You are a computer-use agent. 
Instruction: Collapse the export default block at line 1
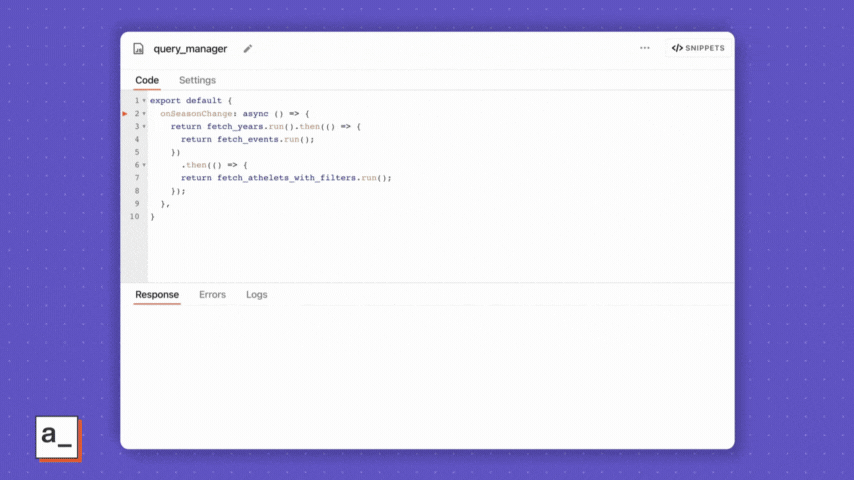tap(144, 101)
